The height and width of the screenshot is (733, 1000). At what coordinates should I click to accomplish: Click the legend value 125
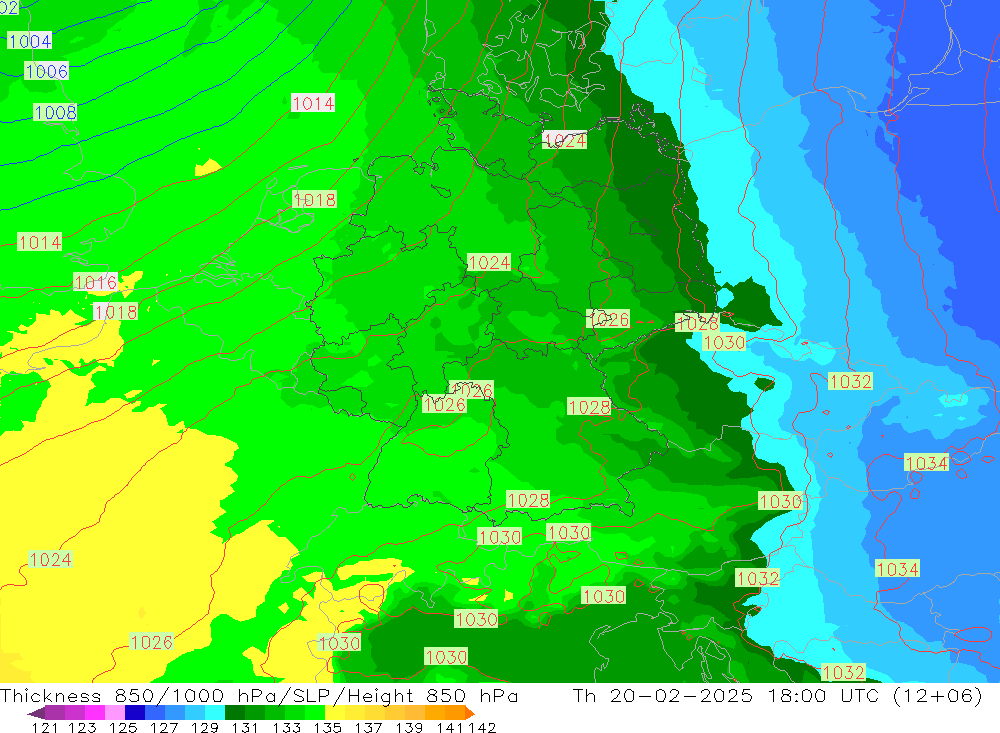pos(123,727)
